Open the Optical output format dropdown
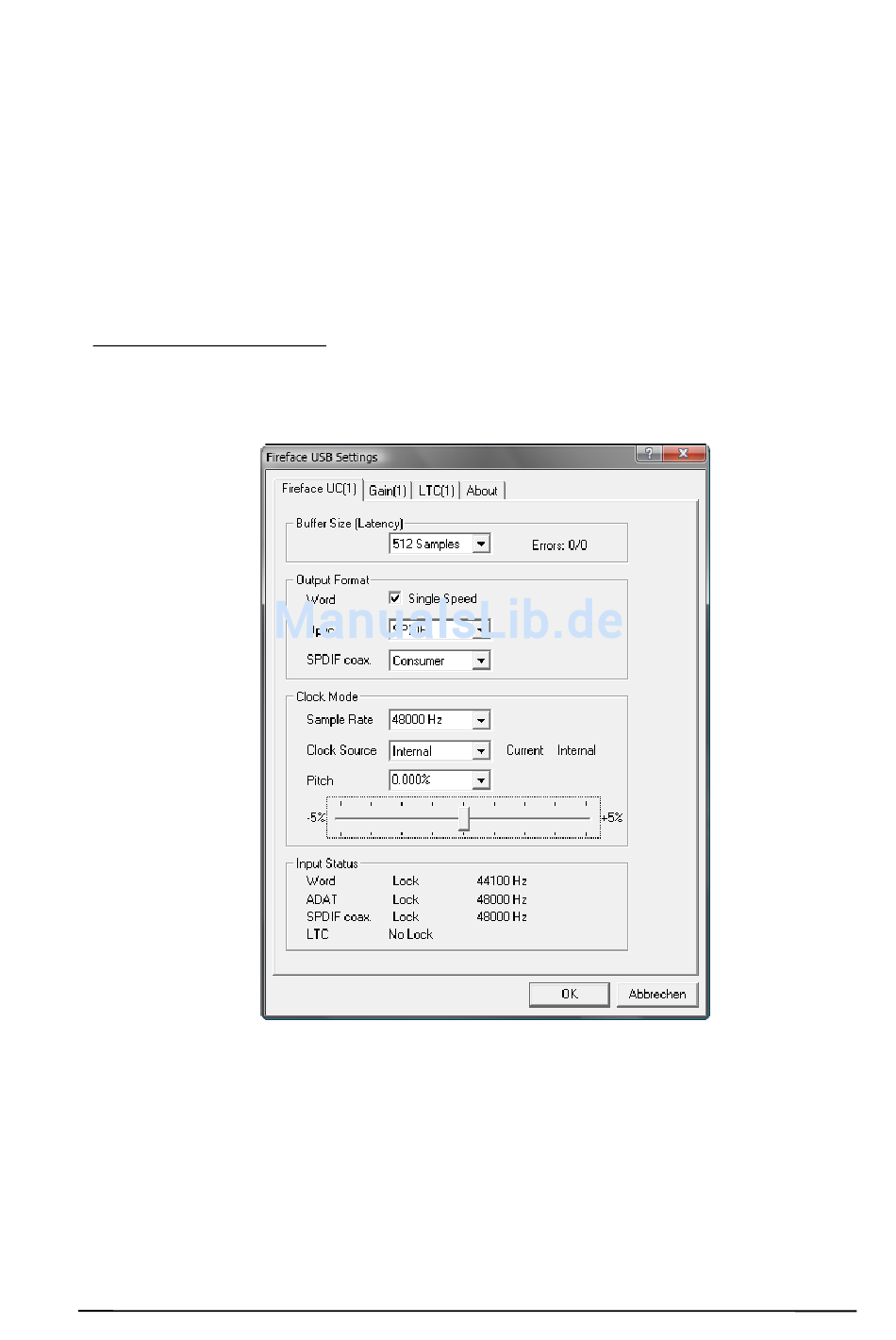 tap(481, 629)
